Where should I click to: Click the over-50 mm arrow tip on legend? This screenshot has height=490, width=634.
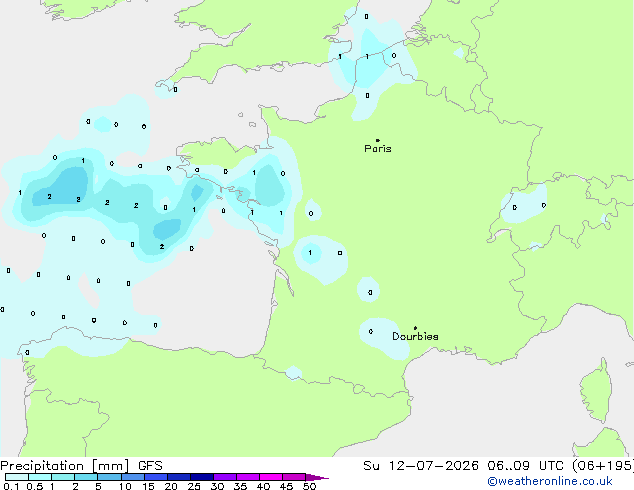(317, 477)
